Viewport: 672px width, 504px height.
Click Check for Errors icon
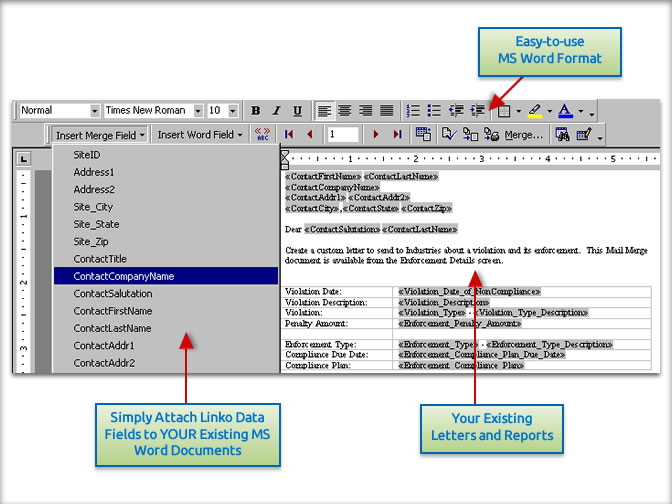[x=449, y=135]
